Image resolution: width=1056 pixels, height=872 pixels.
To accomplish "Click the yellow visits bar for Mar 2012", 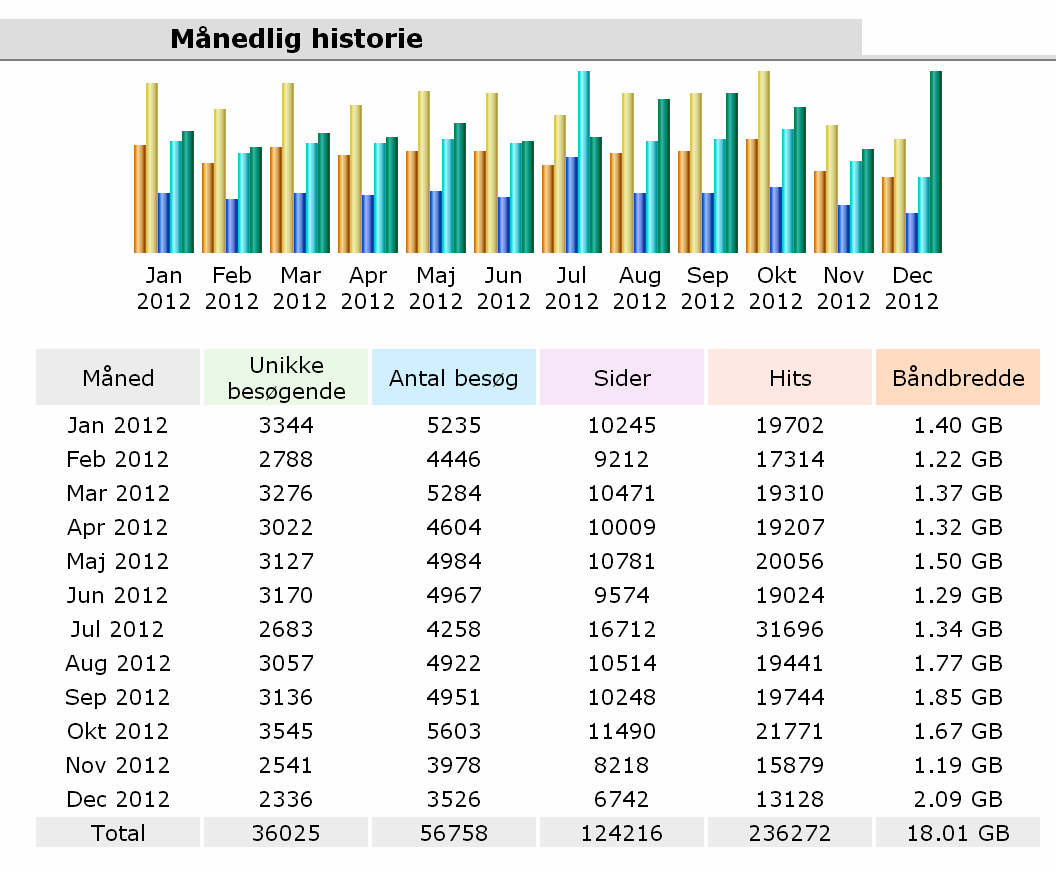I will click(x=288, y=168).
